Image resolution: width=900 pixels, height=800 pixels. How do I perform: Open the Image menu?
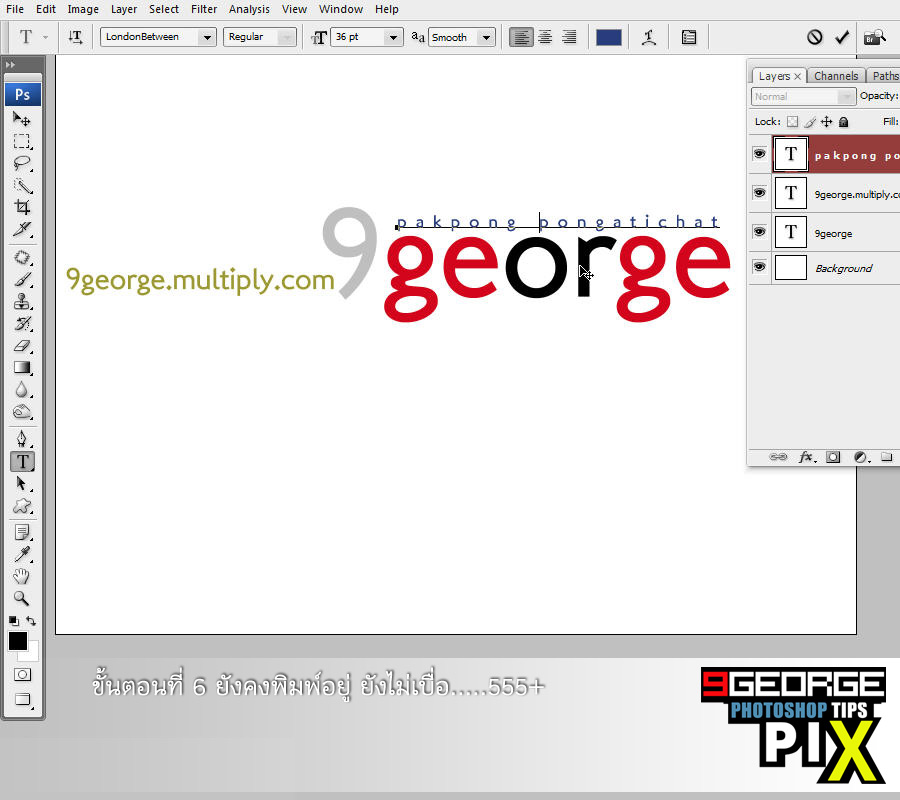(x=83, y=9)
